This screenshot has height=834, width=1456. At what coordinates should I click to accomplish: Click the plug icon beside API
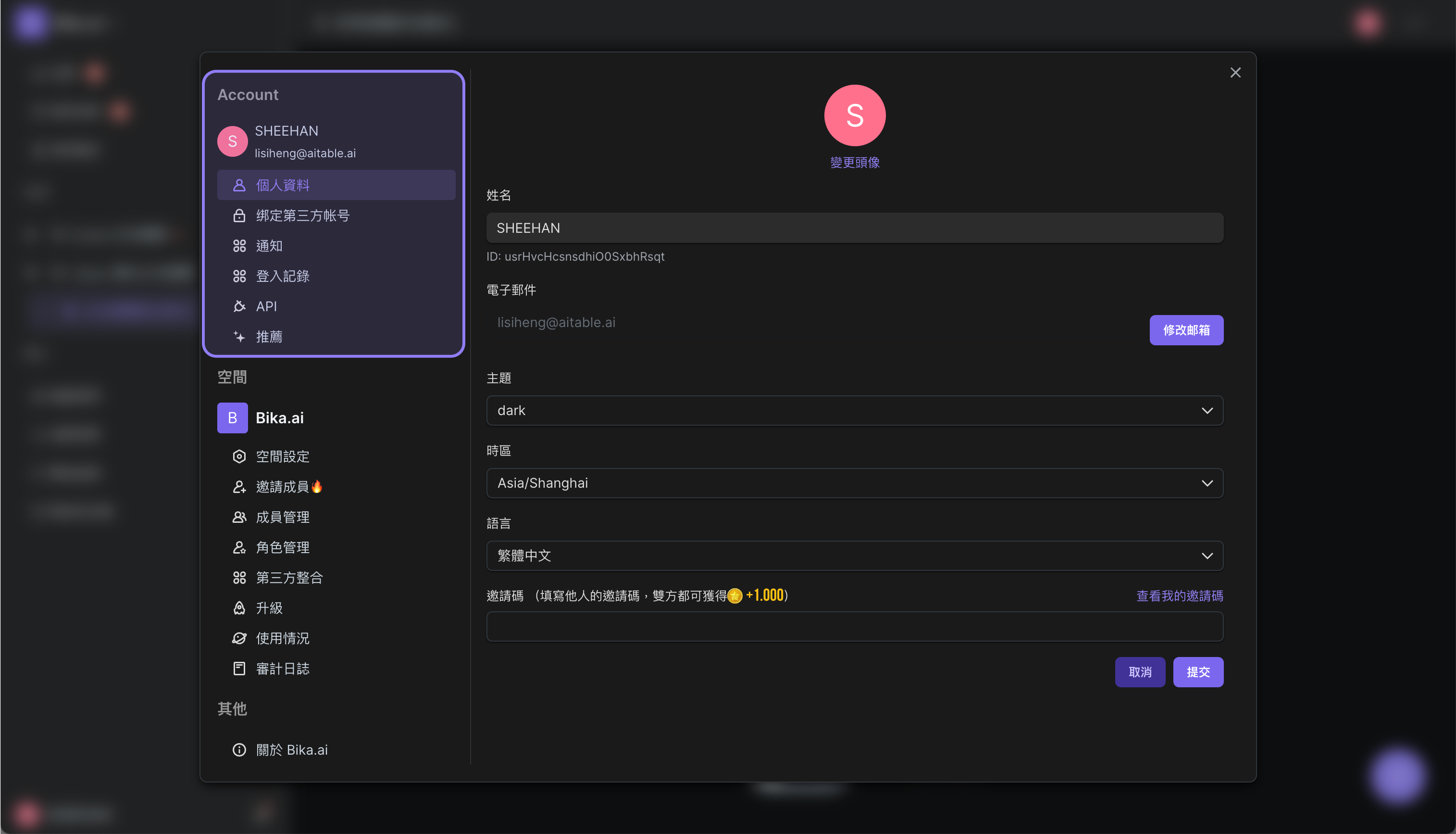[x=239, y=306]
